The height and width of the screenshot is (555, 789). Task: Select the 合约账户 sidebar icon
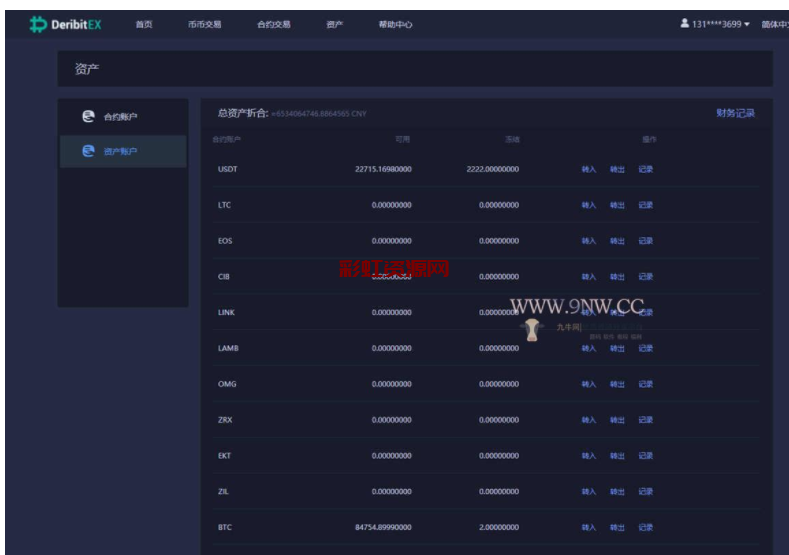tap(88, 117)
